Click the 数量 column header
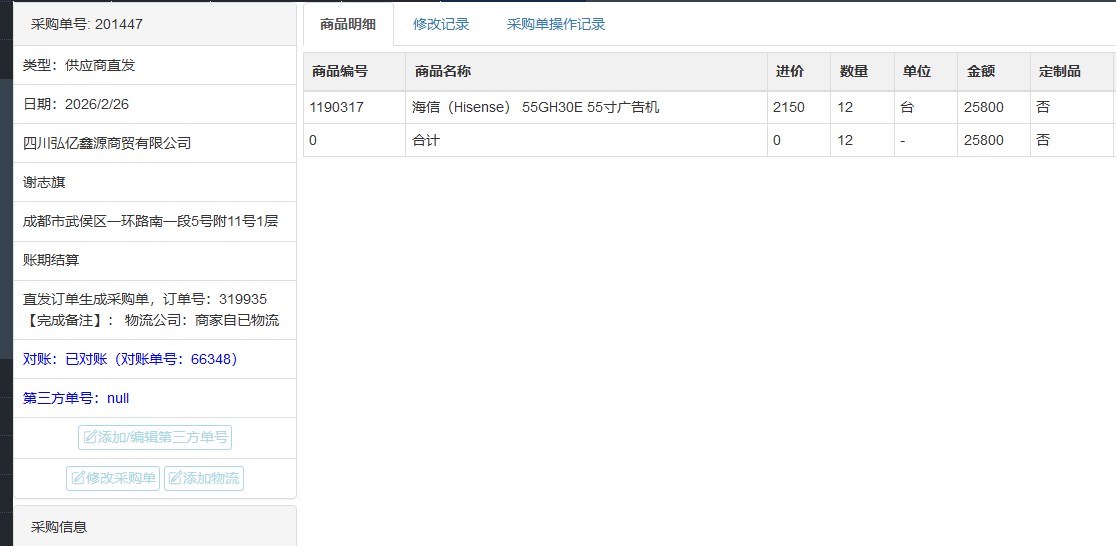The image size is (1116, 546). point(853,72)
